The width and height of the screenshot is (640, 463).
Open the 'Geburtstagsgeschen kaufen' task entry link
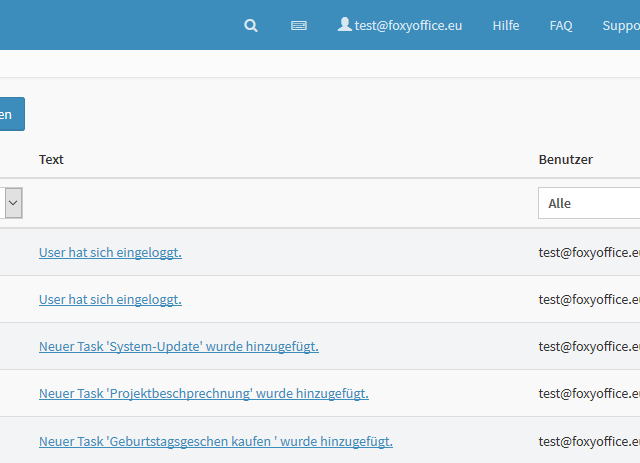[x=215, y=440]
